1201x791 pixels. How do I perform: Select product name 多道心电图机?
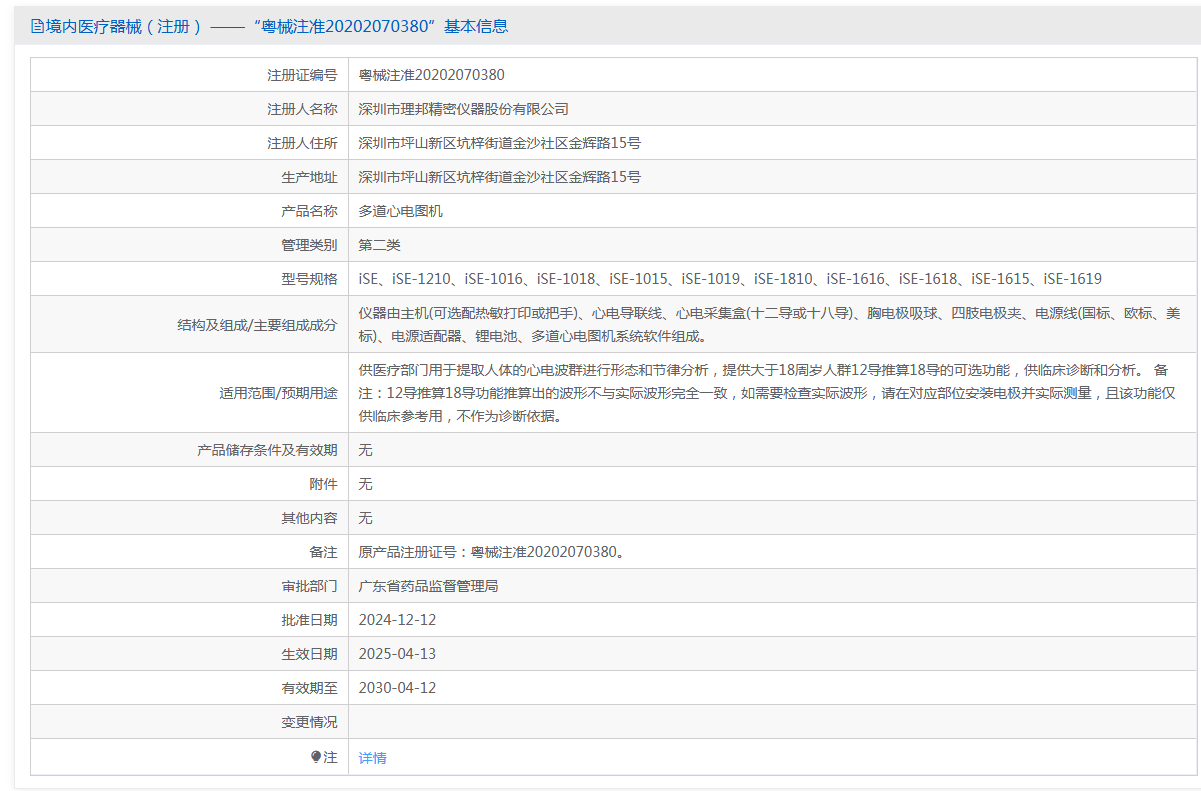pyautogui.click(x=401, y=211)
